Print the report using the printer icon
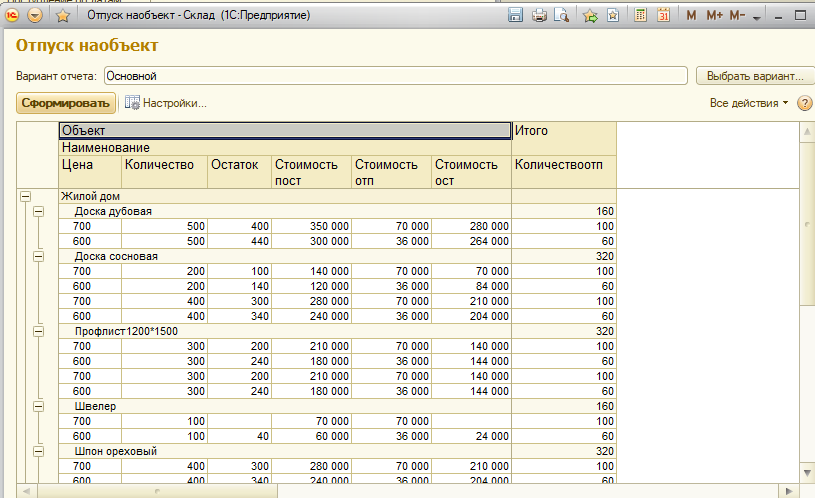 point(539,16)
